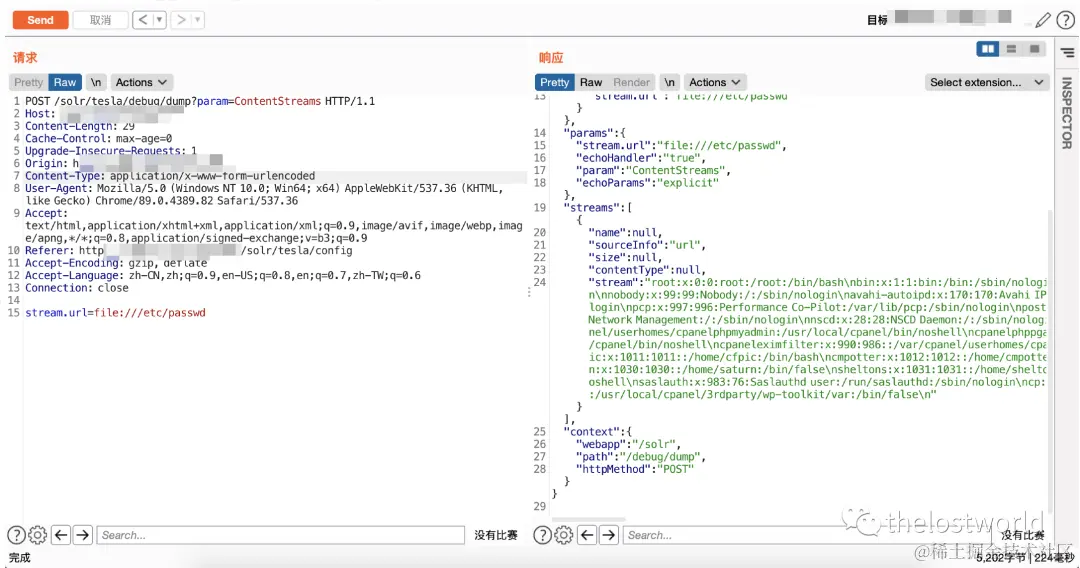Viewport: 1080px width, 568px height.
Task: Choose combined tabbed layout icon
Action: point(1034,49)
